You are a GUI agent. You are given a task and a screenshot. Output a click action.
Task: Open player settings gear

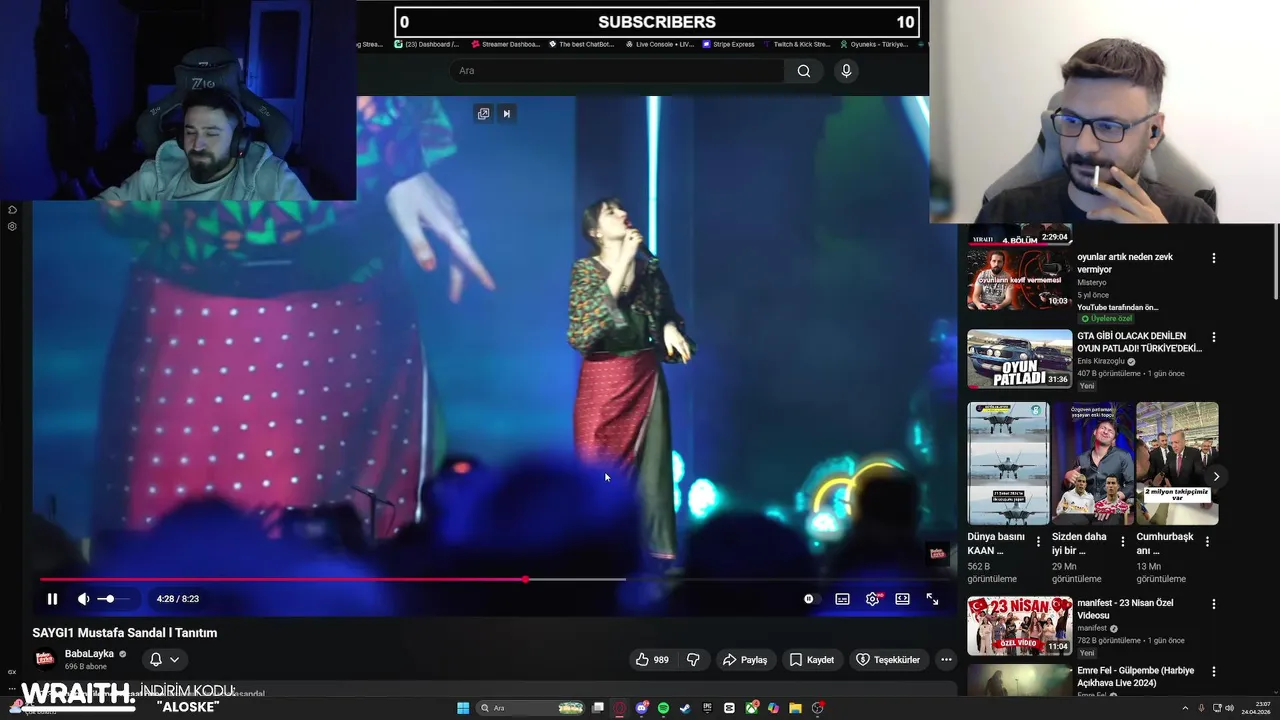pos(873,599)
